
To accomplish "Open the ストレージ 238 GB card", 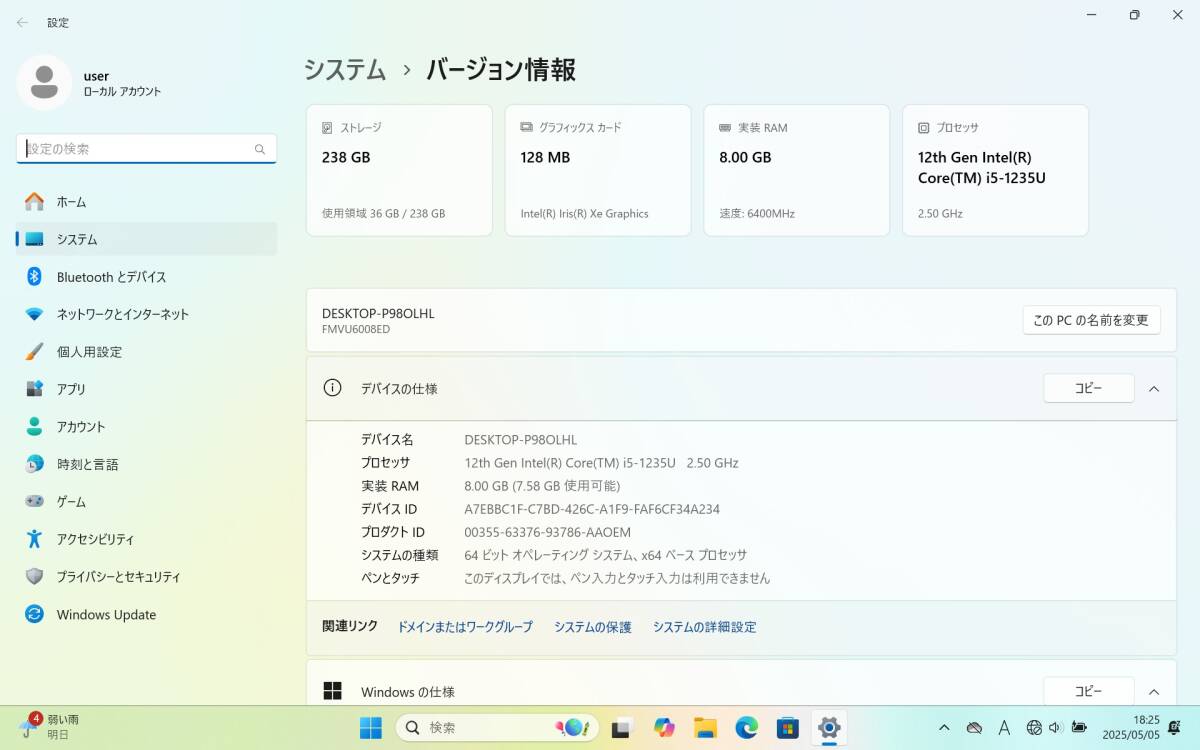I will click(399, 170).
